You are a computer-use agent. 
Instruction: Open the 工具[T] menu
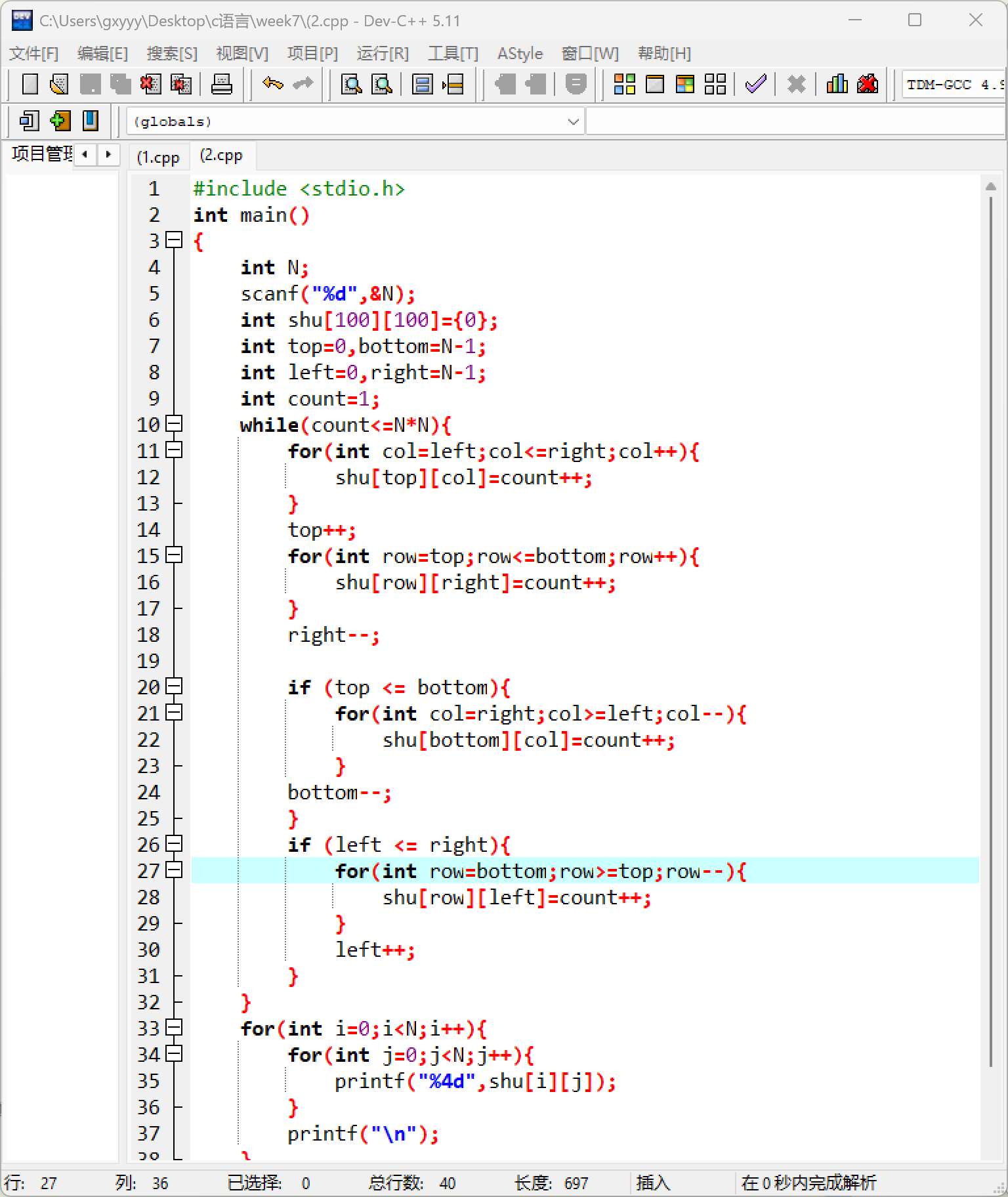click(x=453, y=53)
